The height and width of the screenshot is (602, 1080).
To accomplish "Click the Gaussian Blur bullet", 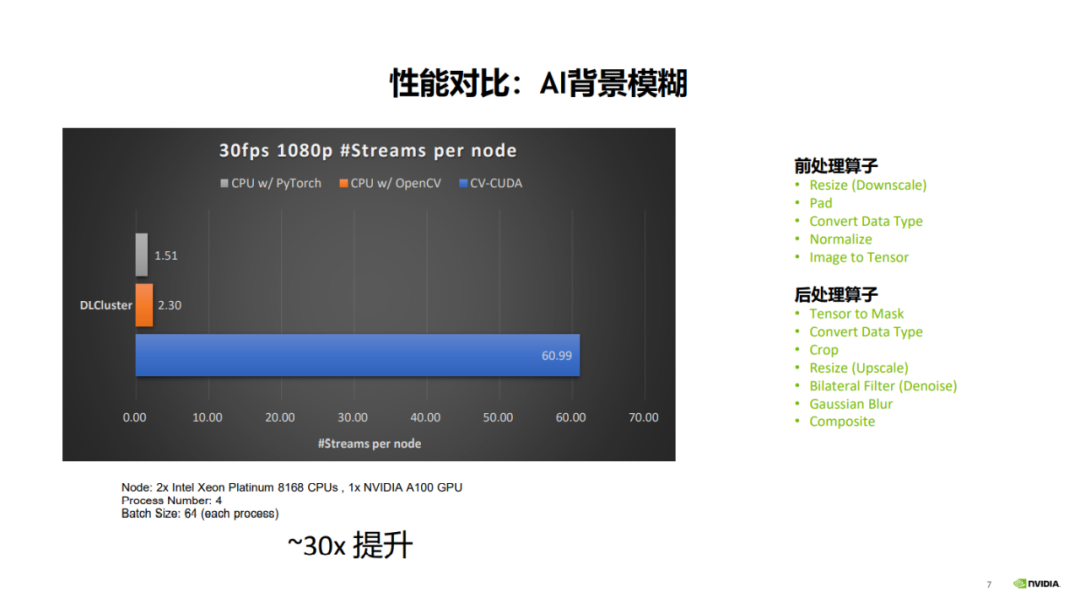I will [x=851, y=404].
